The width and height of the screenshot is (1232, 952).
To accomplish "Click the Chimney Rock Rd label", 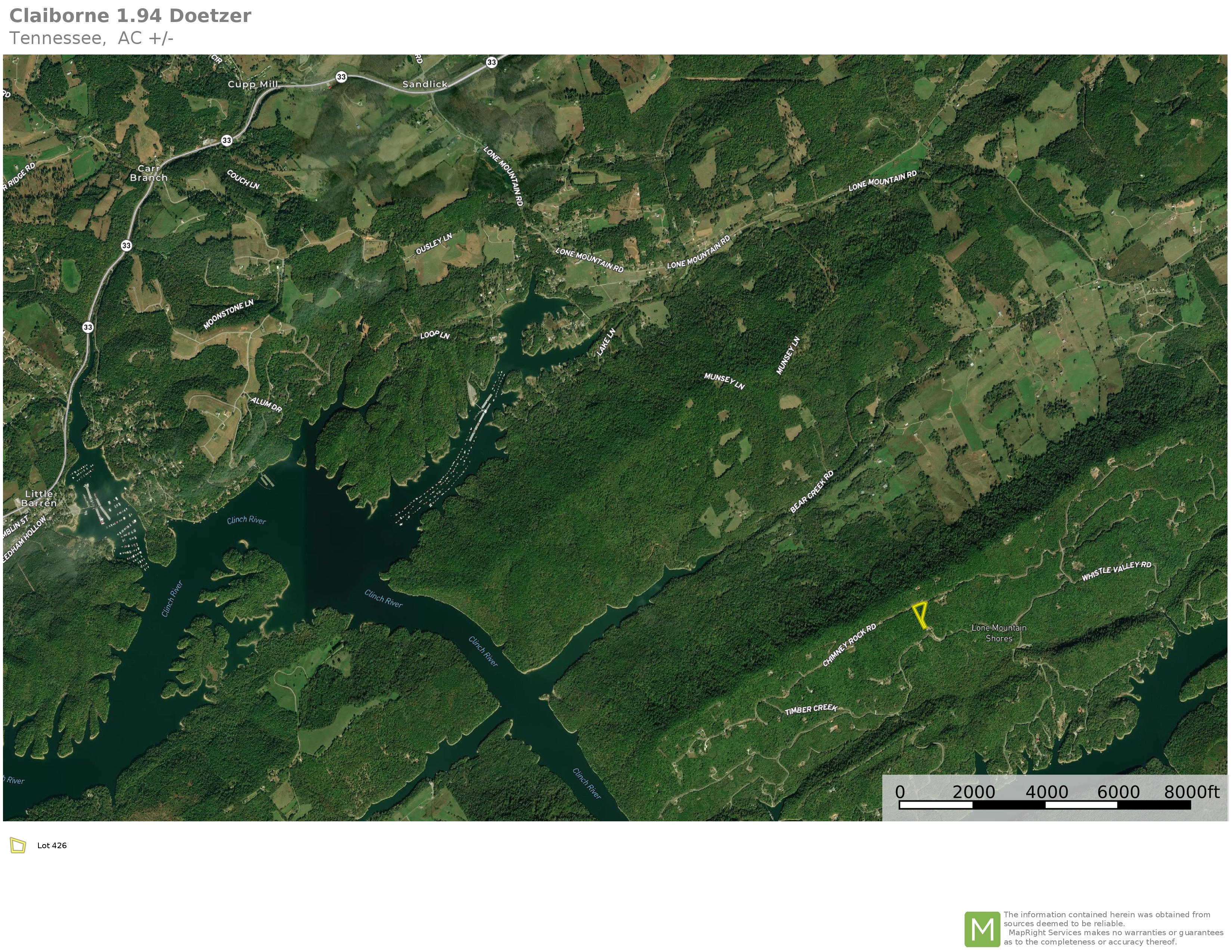I will [849, 645].
